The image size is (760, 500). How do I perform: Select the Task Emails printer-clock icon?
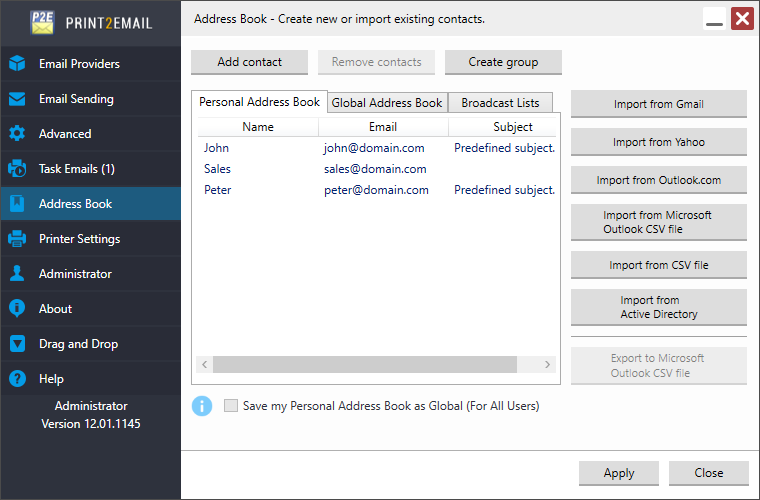pyautogui.click(x=17, y=169)
